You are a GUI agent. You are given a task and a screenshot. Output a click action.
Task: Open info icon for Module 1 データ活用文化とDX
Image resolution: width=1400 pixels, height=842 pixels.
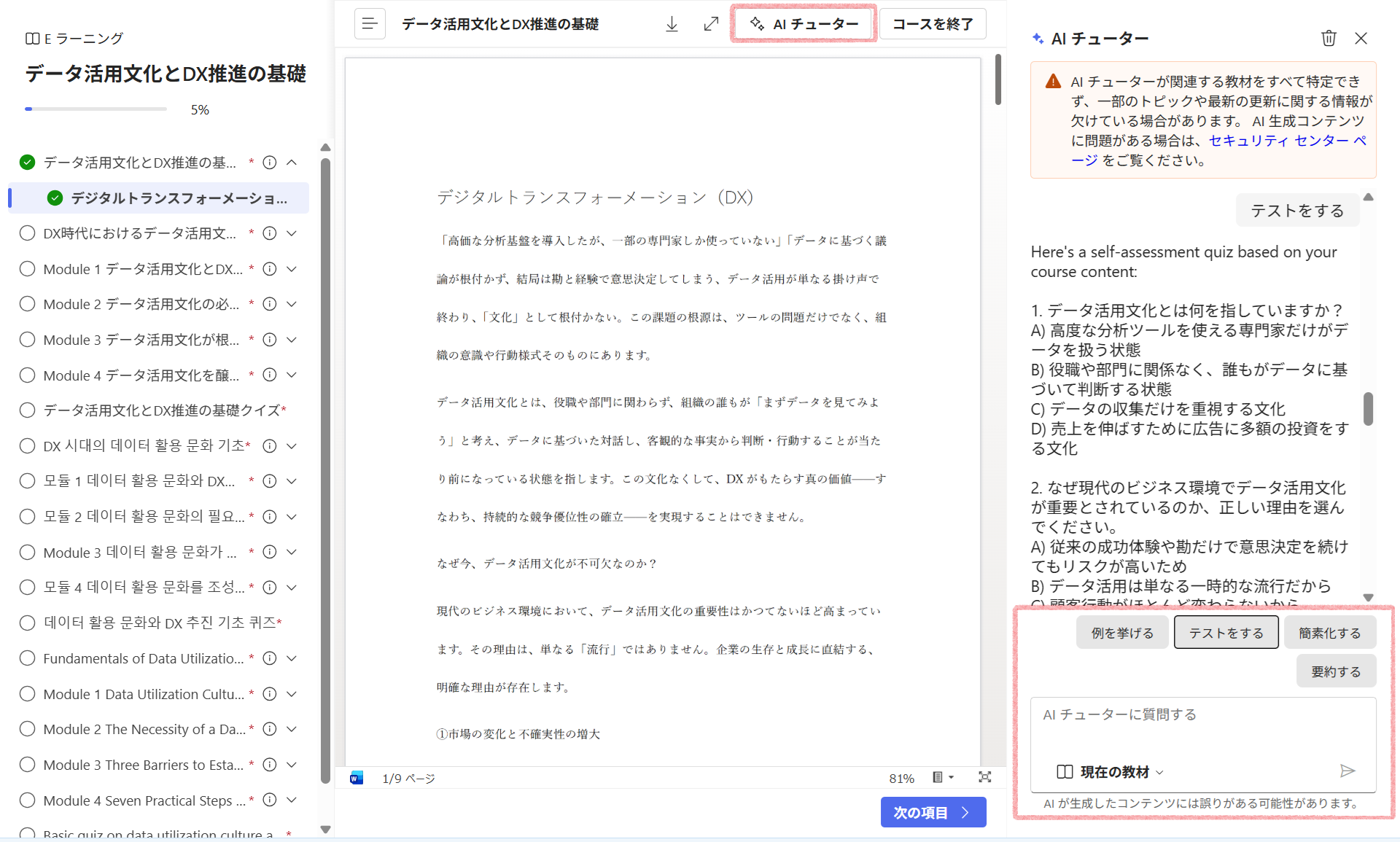pyautogui.click(x=270, y=269)
